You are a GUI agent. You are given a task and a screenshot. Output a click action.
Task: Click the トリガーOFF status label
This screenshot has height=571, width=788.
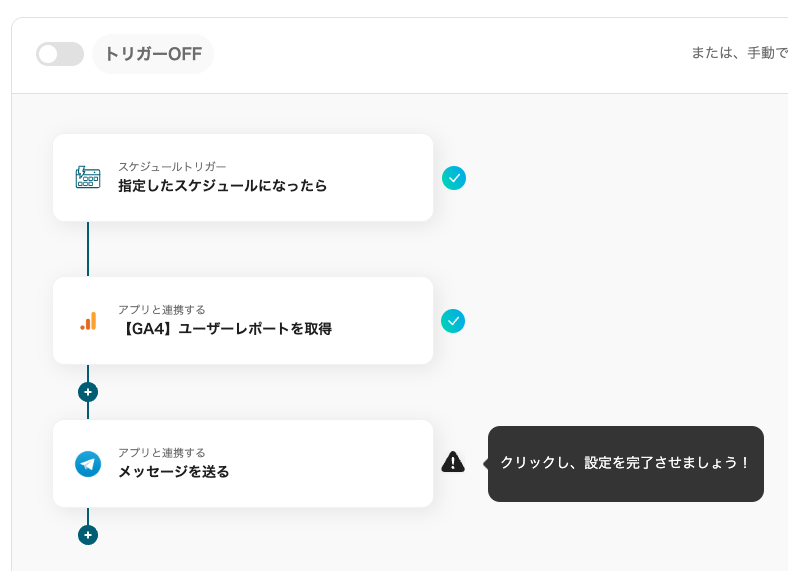coord(153,54)
